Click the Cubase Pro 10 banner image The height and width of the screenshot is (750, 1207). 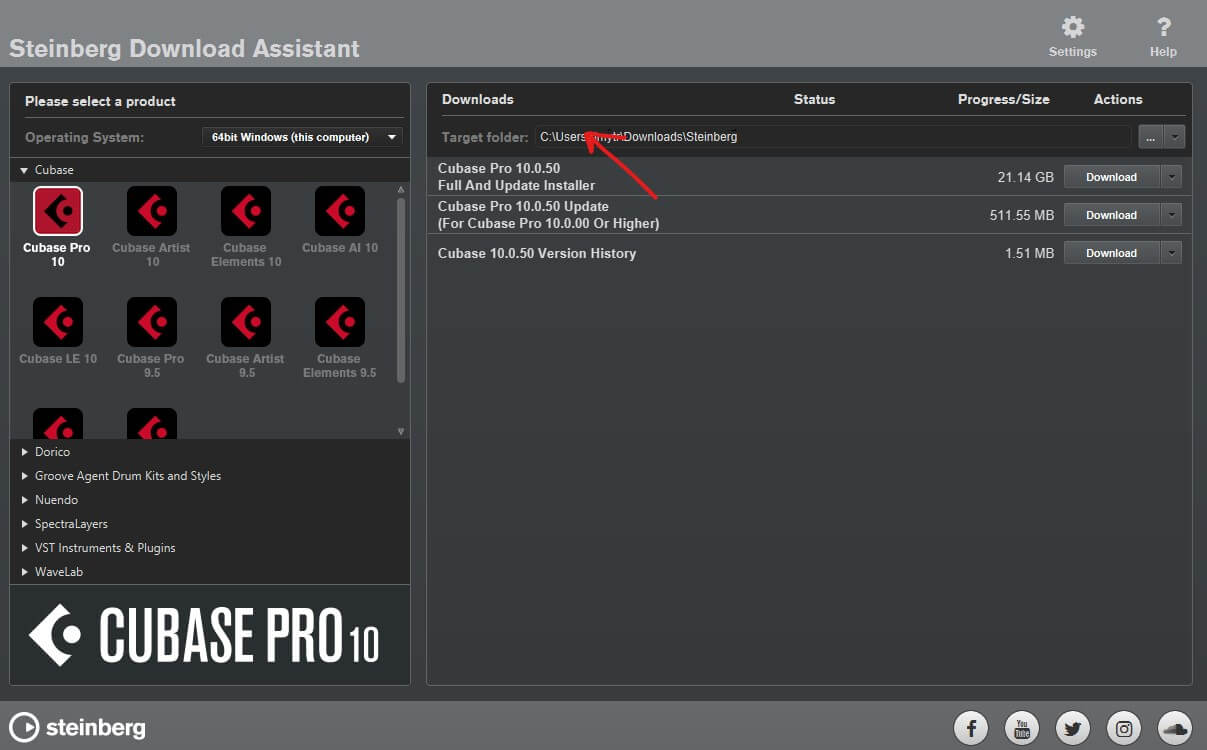(x=210, y=635)
